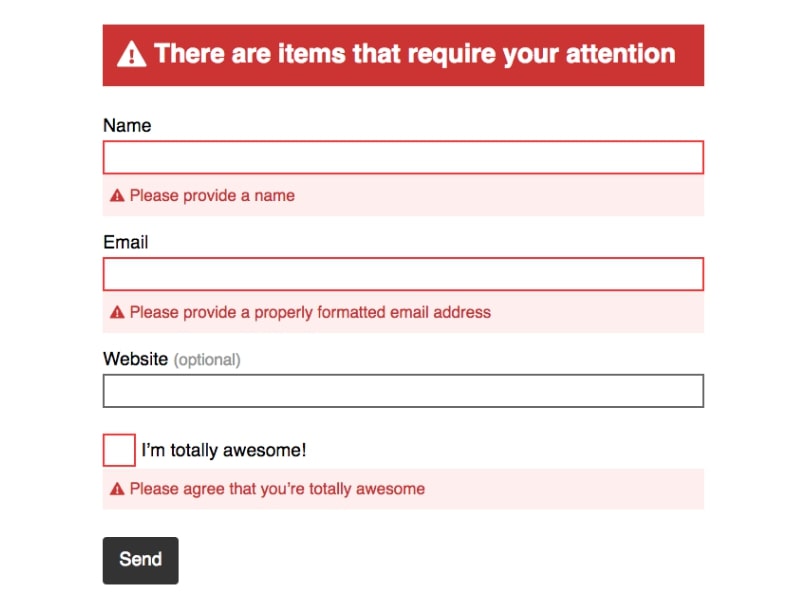The image size is (794, 596).
Task: Click the warning triangle in red banner
Action: click(x=132, y=54)
